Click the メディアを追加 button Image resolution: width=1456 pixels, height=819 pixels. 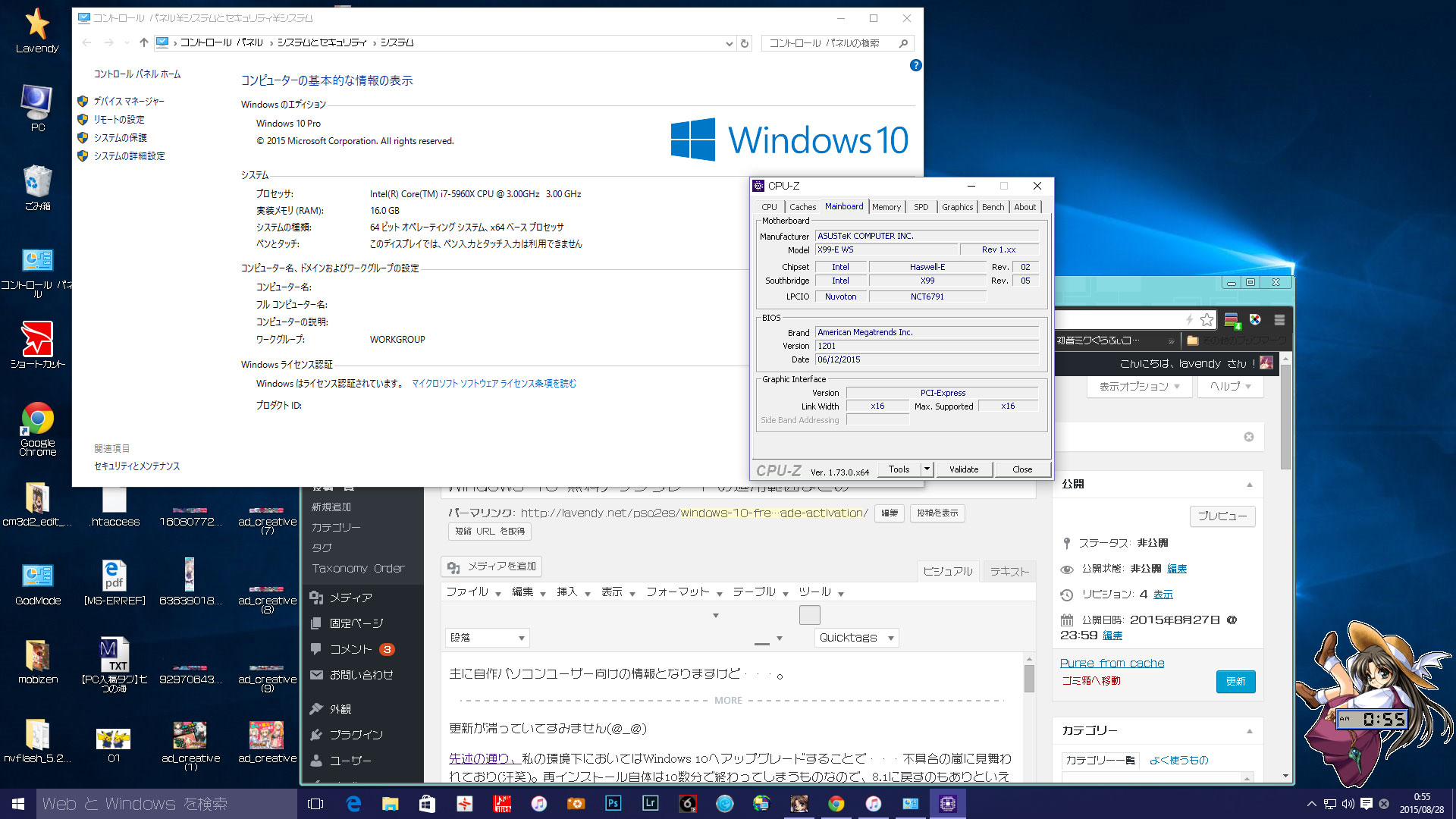(x=491, y=566)
